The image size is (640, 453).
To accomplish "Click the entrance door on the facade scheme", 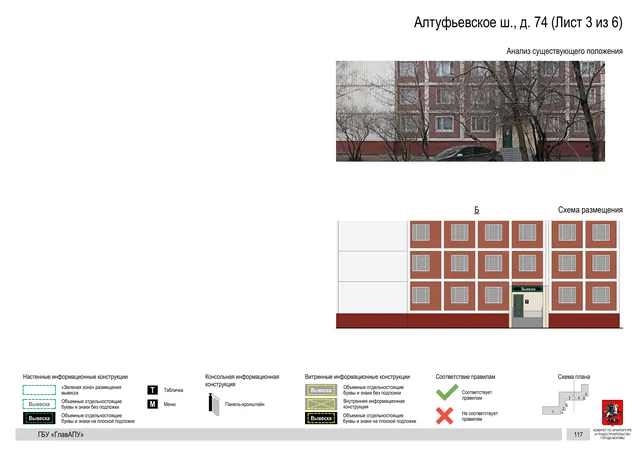I will pyautogui.click(x=518, y=306).
